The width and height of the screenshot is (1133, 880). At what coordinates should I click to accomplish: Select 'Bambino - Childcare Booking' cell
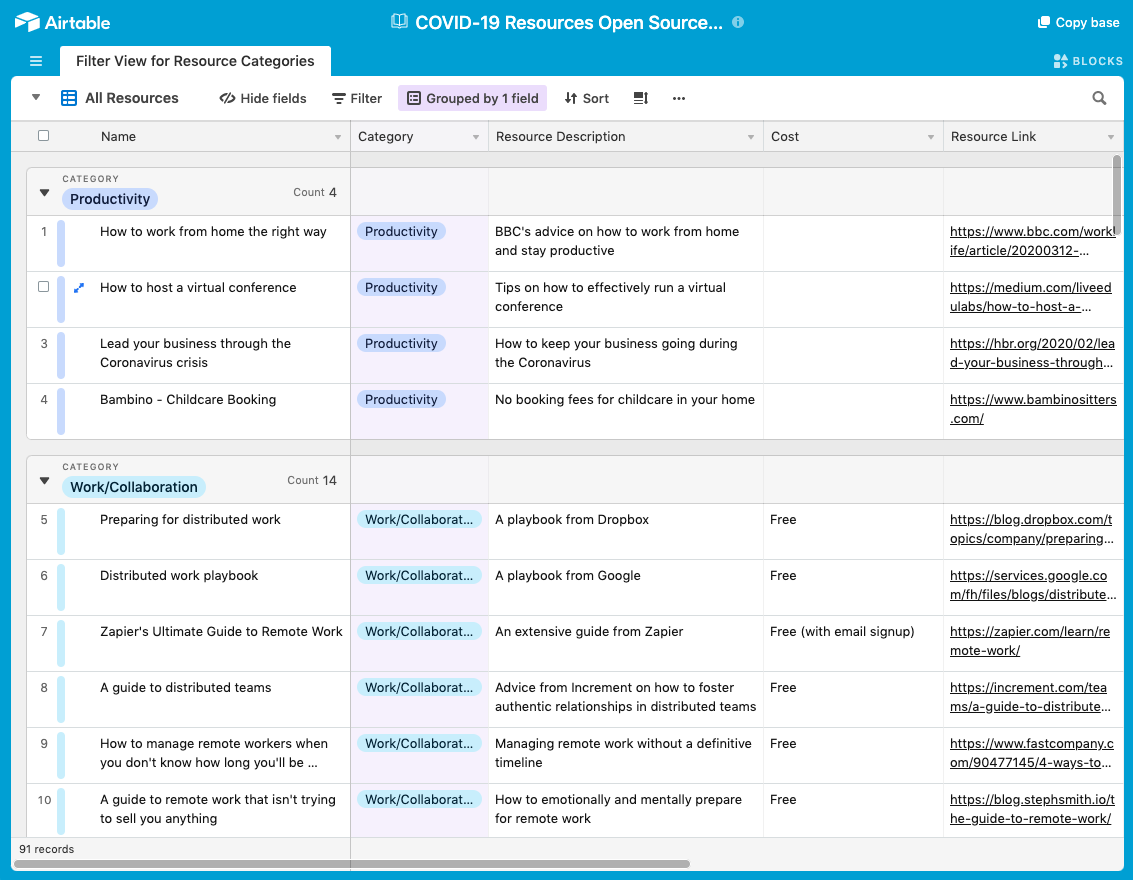(188, 400)
